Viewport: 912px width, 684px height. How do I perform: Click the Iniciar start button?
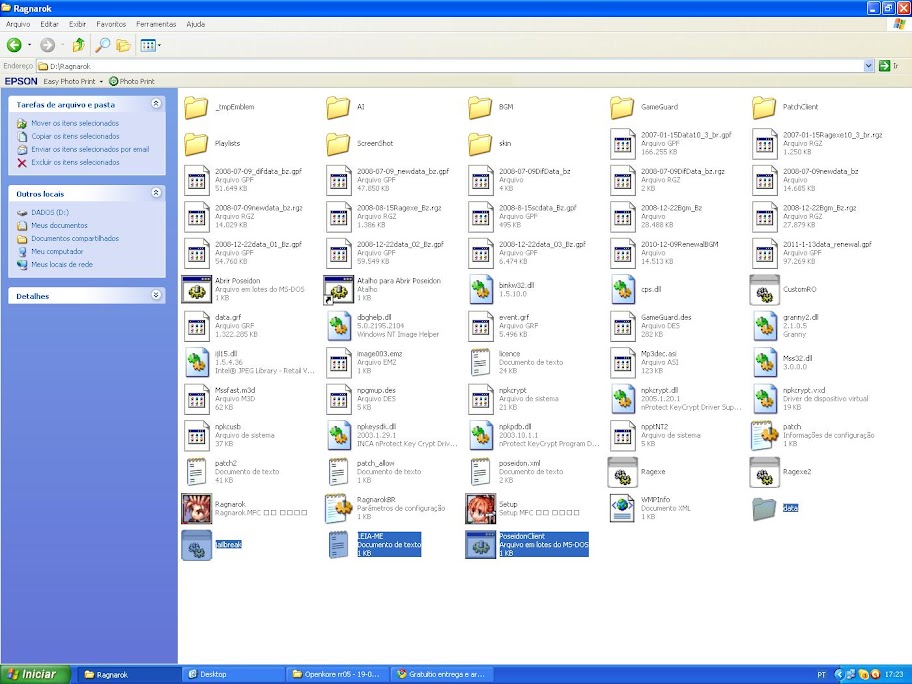pyautogui.click(x=35, y=675)
